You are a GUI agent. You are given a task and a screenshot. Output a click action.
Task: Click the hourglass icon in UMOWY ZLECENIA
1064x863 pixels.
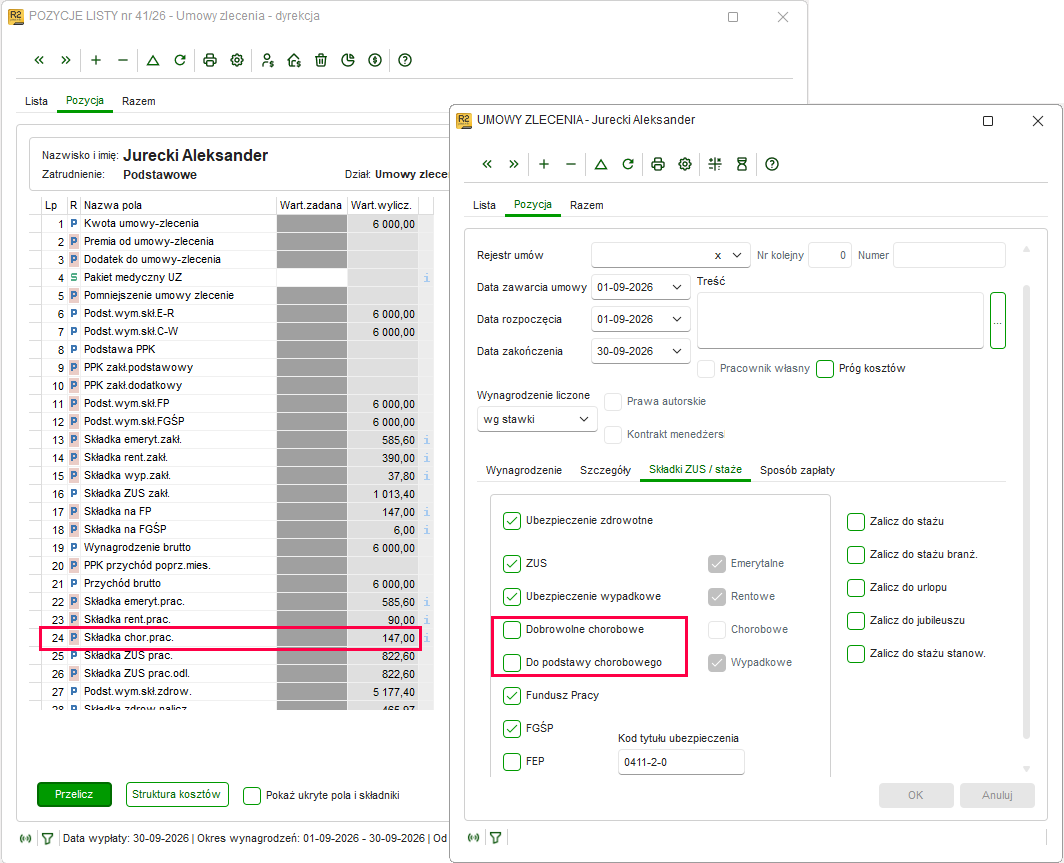point(742,164)
